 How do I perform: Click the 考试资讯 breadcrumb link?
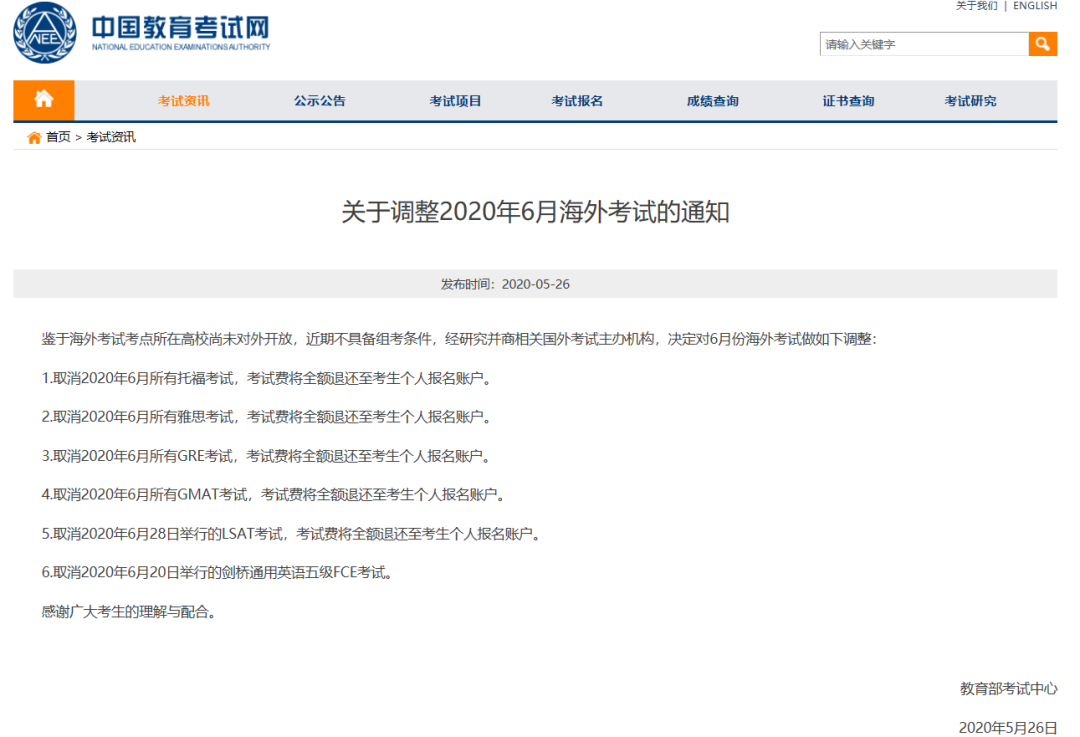point(111,137)
